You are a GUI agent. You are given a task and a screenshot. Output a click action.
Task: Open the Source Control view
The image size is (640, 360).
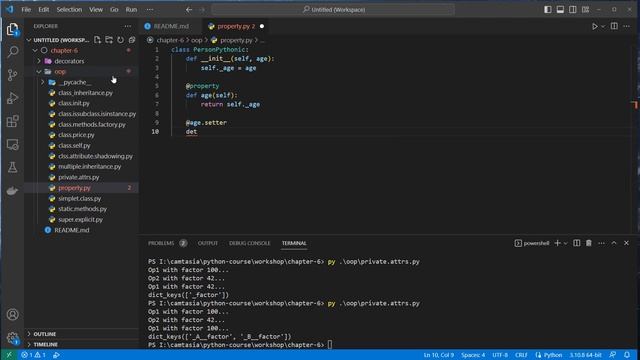coord(13,75)
